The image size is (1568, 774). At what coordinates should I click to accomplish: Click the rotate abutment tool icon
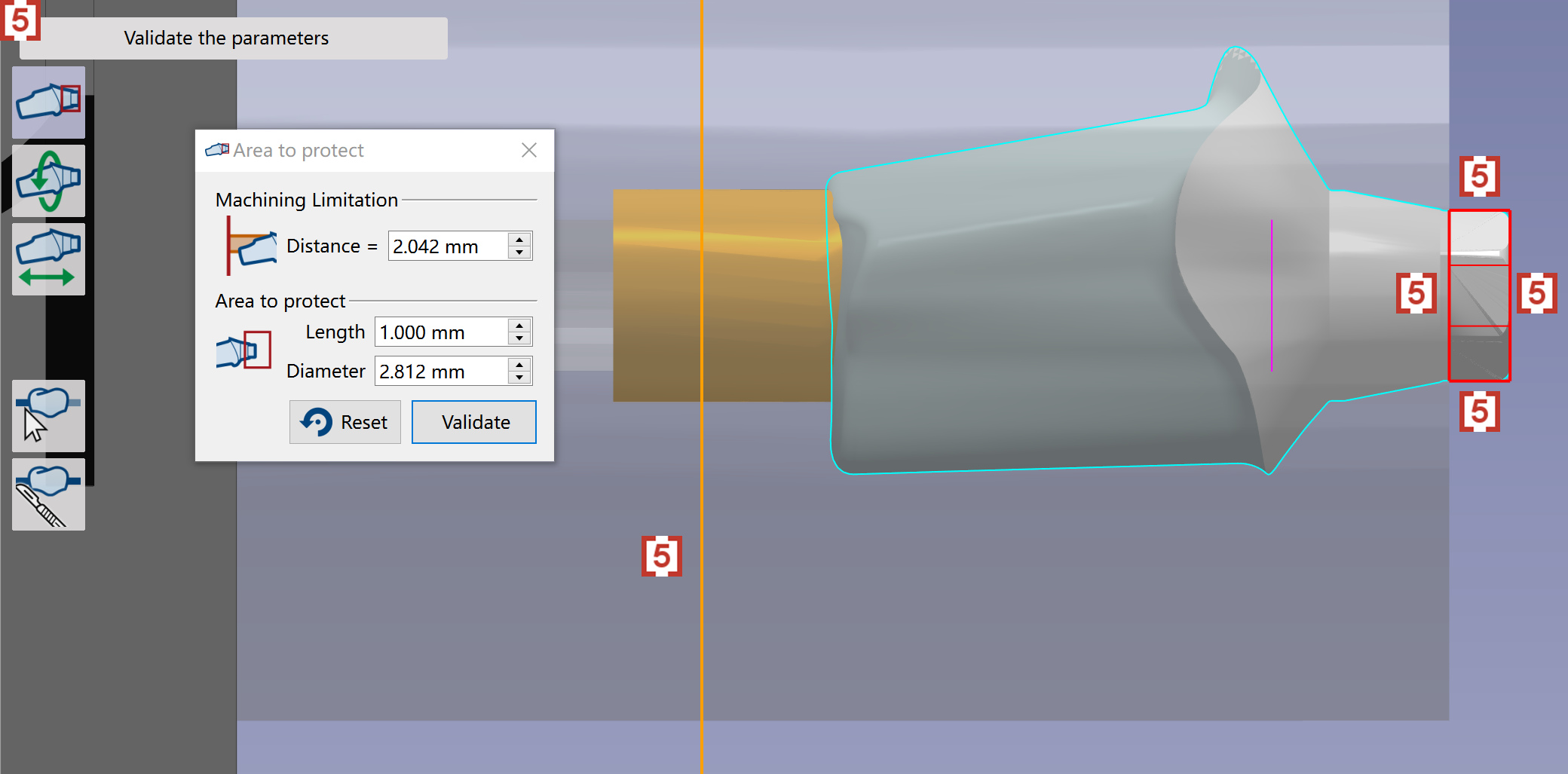coord(48,181)
